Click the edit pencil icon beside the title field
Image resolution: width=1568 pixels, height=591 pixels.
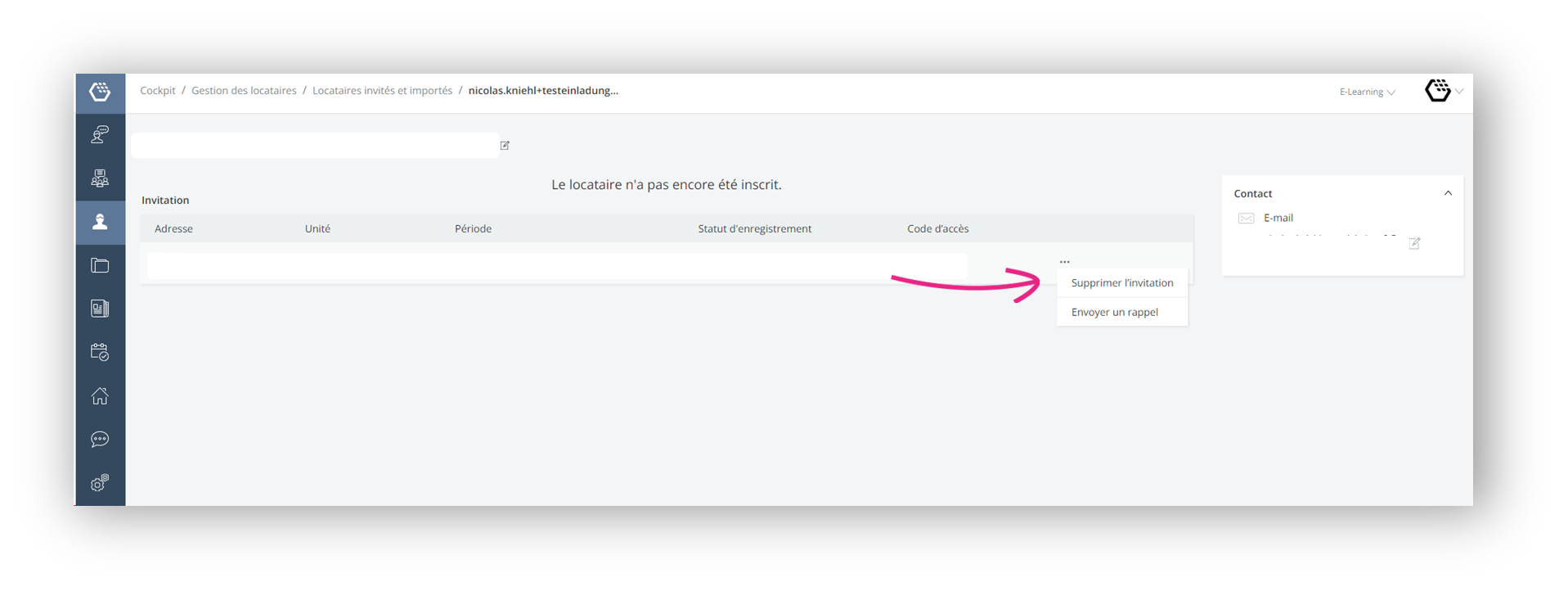coord(505,146)
